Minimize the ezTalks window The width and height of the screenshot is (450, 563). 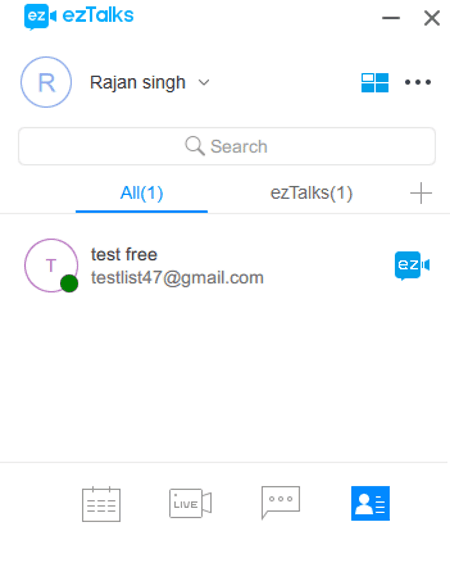[391, 18]
